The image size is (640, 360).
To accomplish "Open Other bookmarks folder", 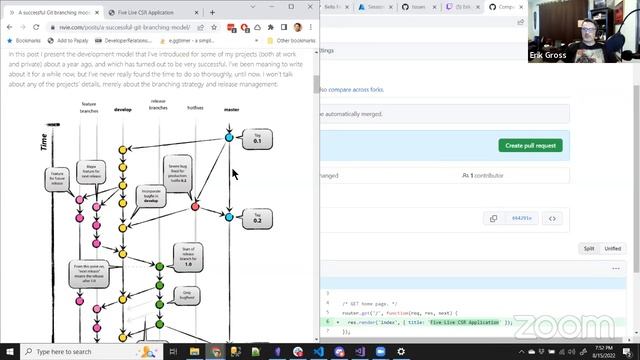I will (x=291, y=41).
